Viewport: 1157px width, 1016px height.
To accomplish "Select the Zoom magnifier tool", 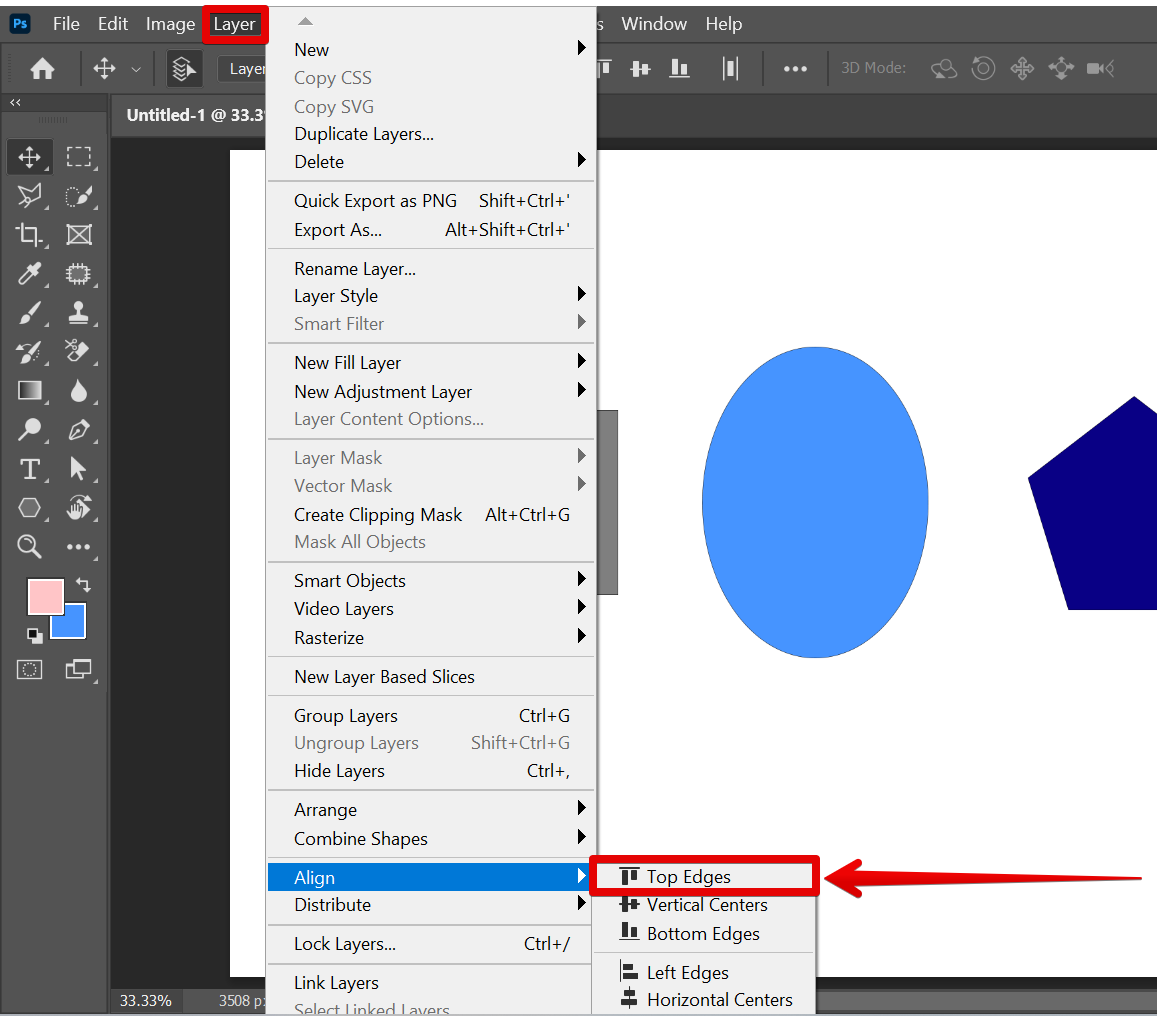I will [29, 547].
